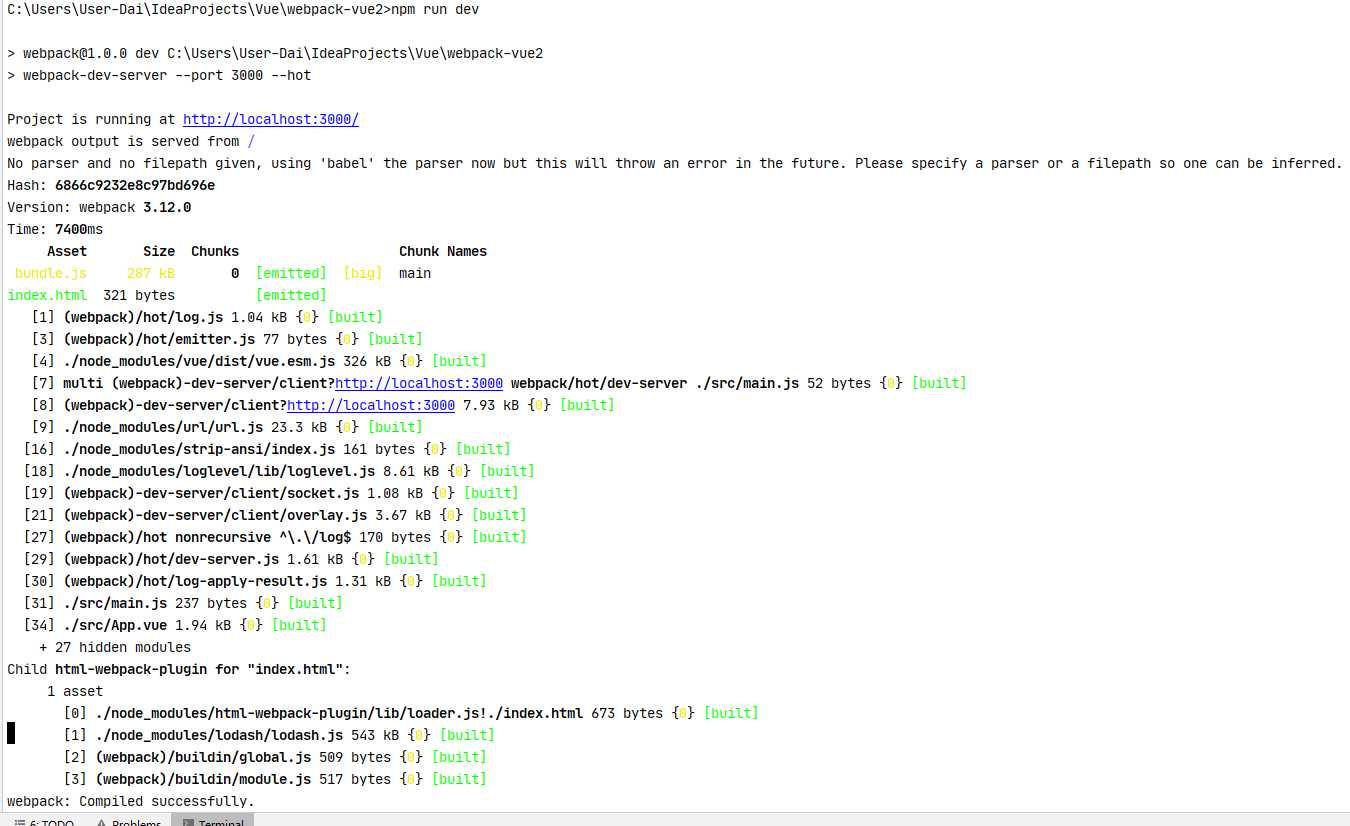Click the '+ 27 hidden modules' line
This screenshot has width=1350, height=826.
point(115,647)
